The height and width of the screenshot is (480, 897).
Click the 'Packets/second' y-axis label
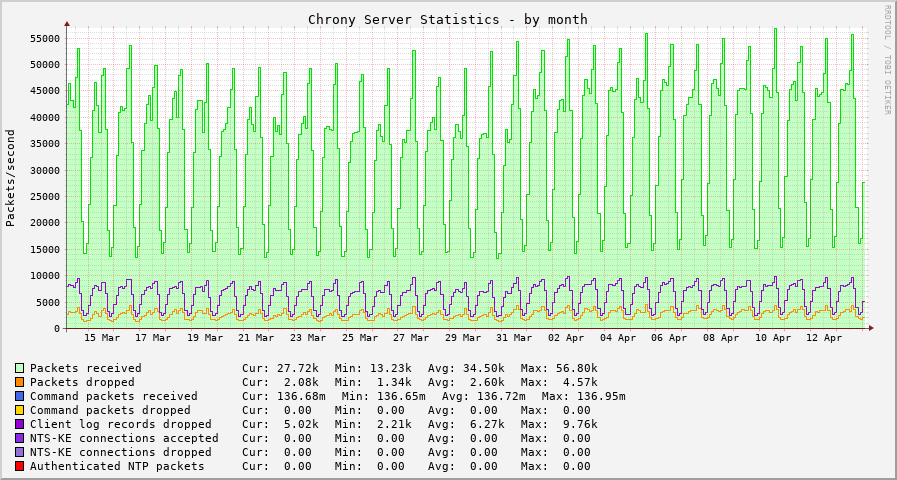[x=10, y=178]
